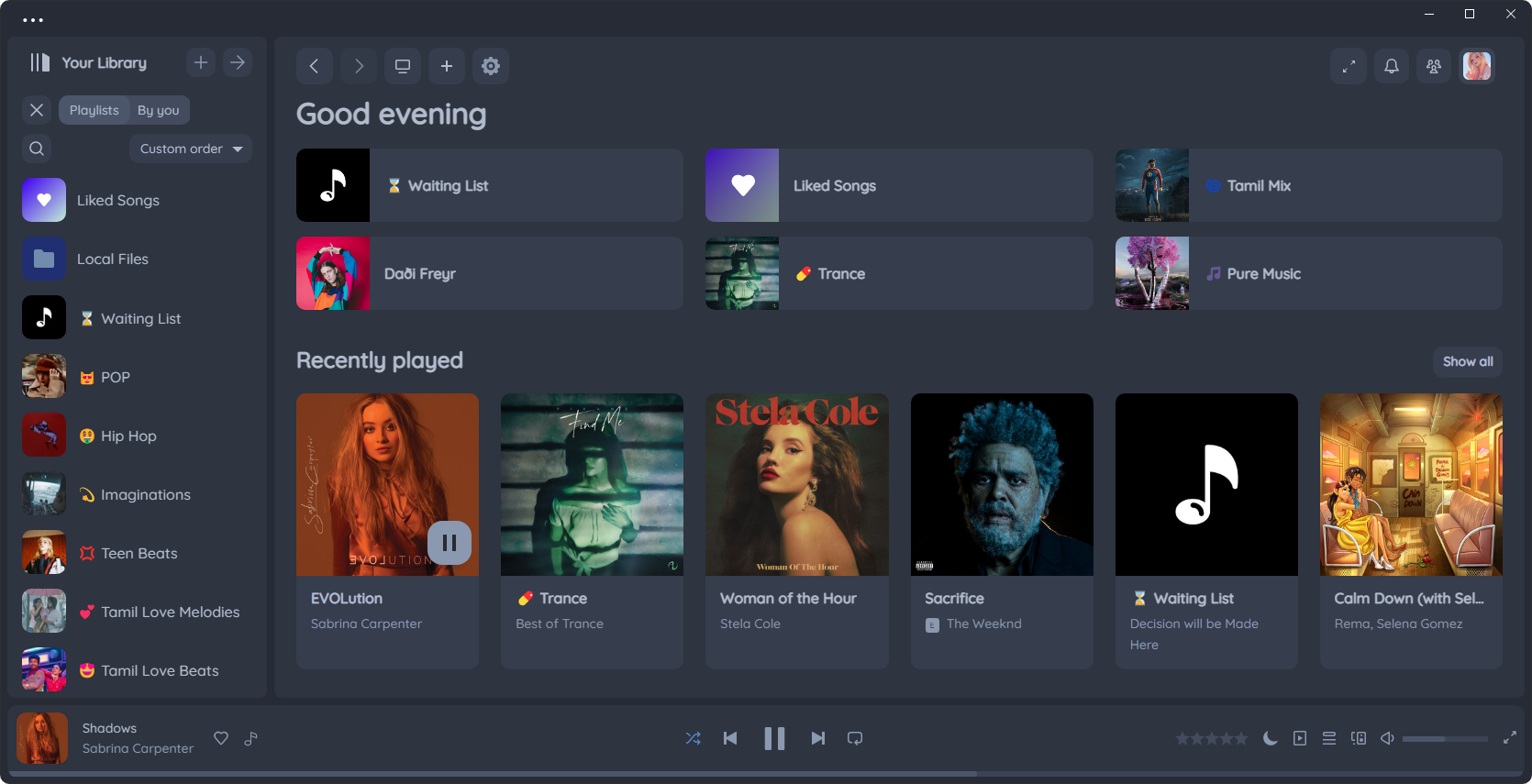Image resolution: width=1532 pixels, height=784 pixels.
Task: Open Sabrina Carpenter under EVOLution card
Action: 366,624
